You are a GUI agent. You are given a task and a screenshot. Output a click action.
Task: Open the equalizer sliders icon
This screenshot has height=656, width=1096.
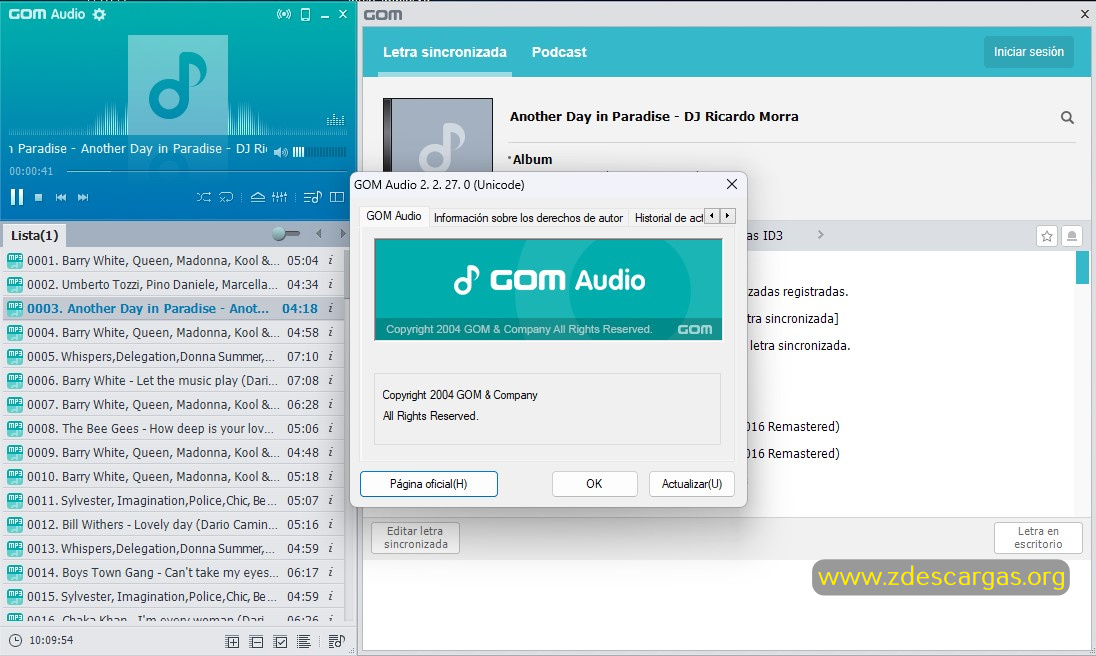(x=280, y=197)
